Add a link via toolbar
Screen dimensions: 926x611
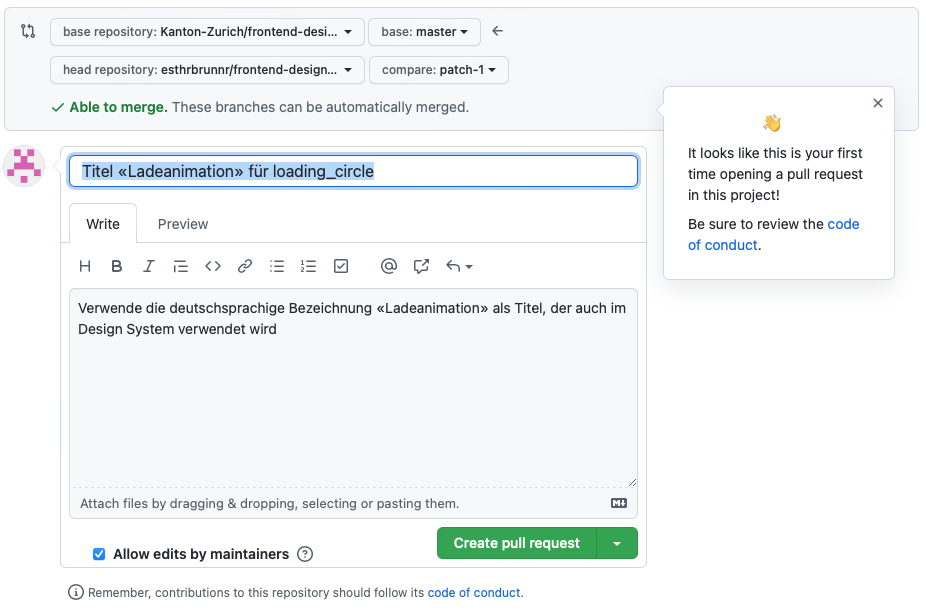click(245, 266)
